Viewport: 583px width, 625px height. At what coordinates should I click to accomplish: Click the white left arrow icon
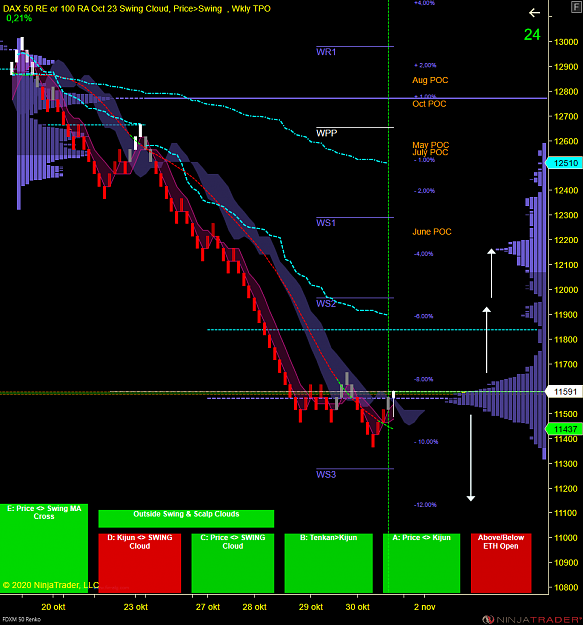(x=534, y=13)
